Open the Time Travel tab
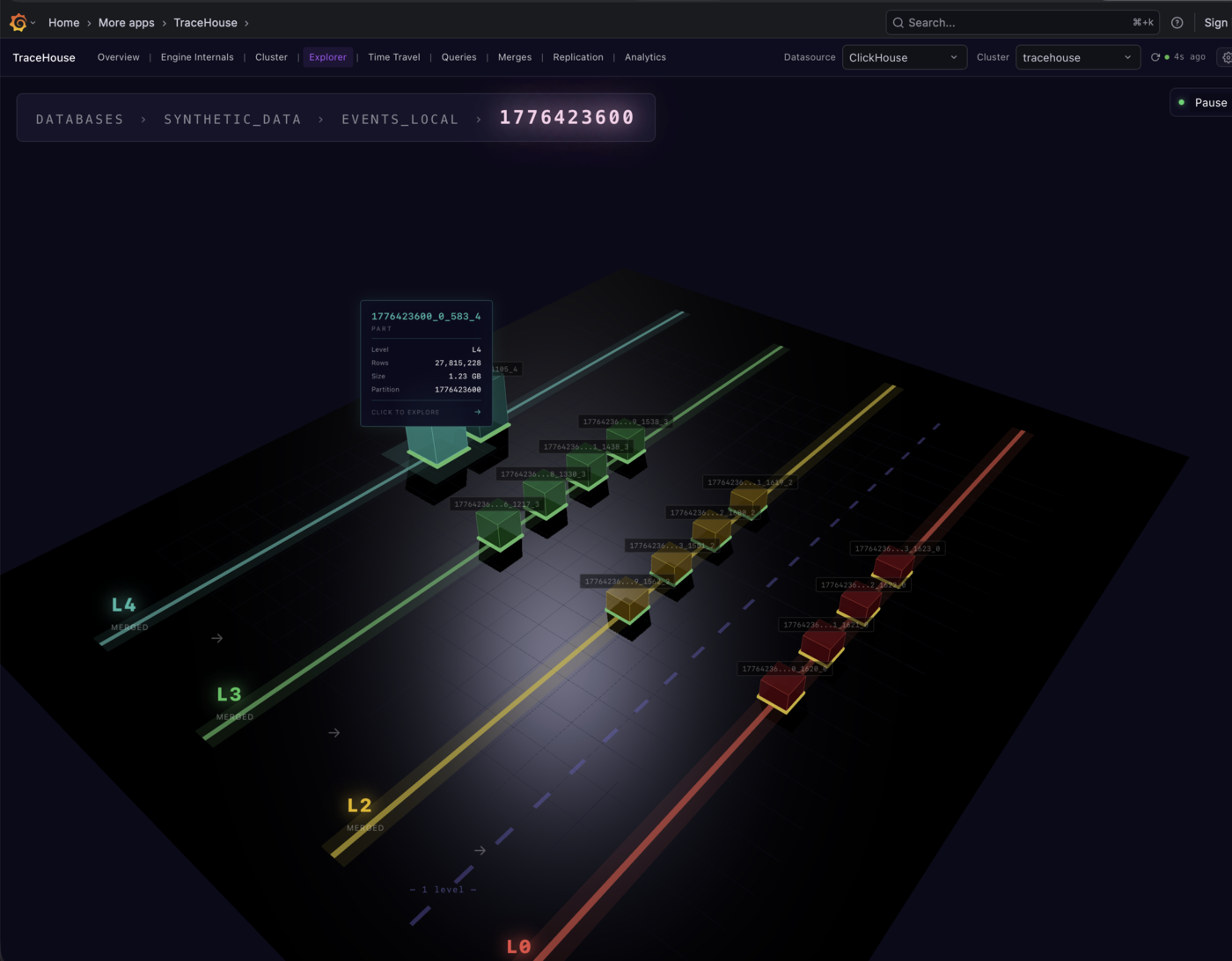1232x961 pixels. click(x=394, y=57)
